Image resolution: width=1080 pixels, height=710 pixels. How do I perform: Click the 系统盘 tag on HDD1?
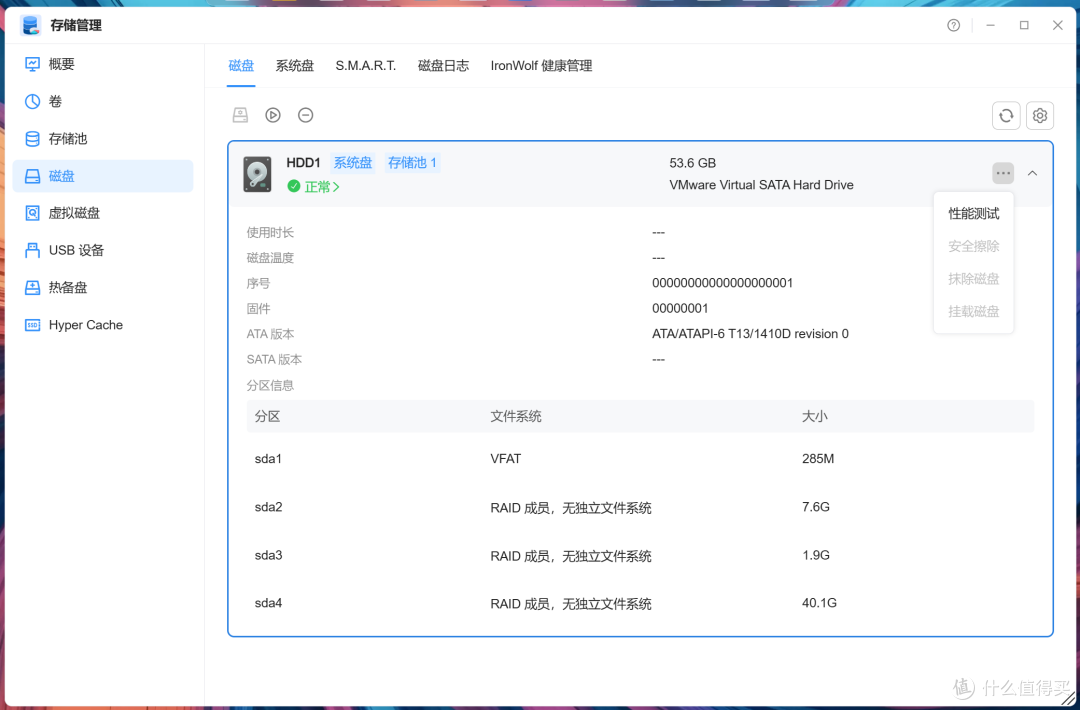pos(353,163)
